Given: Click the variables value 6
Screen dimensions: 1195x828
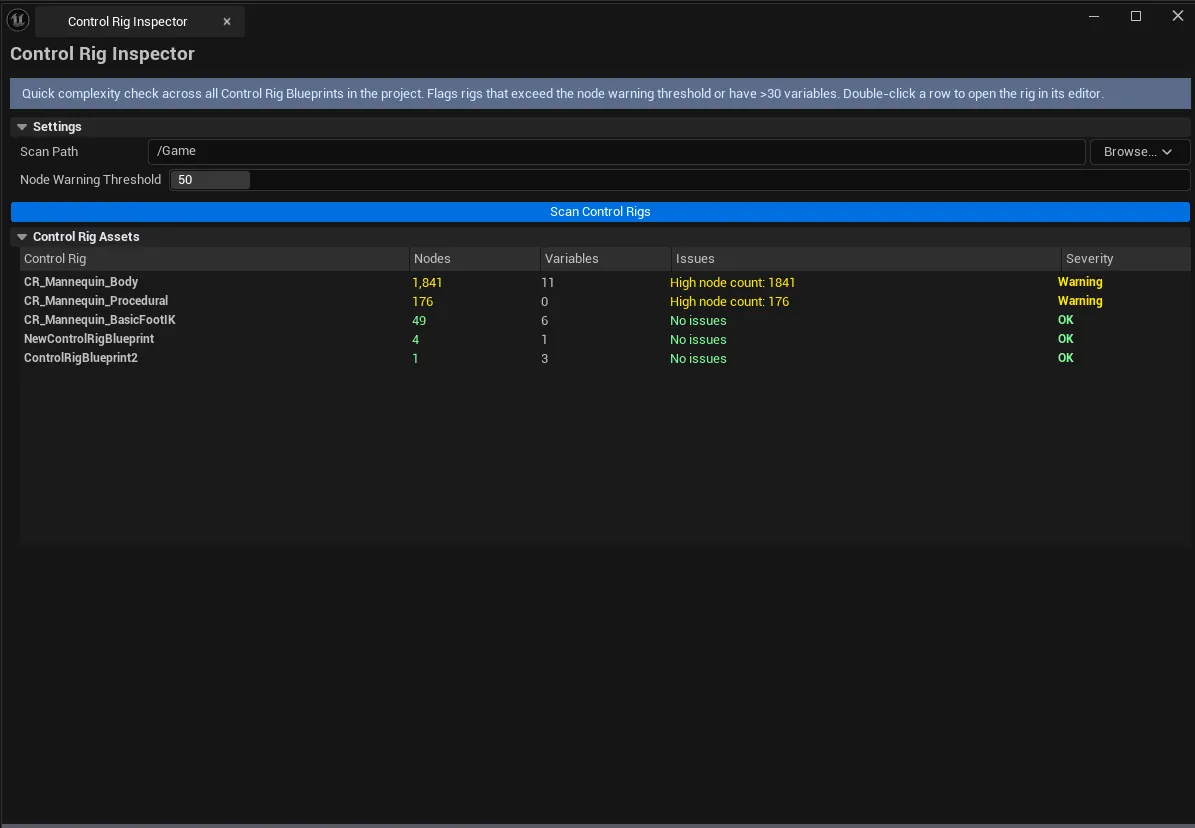Looking at the screenshot, I should [544, 321].
